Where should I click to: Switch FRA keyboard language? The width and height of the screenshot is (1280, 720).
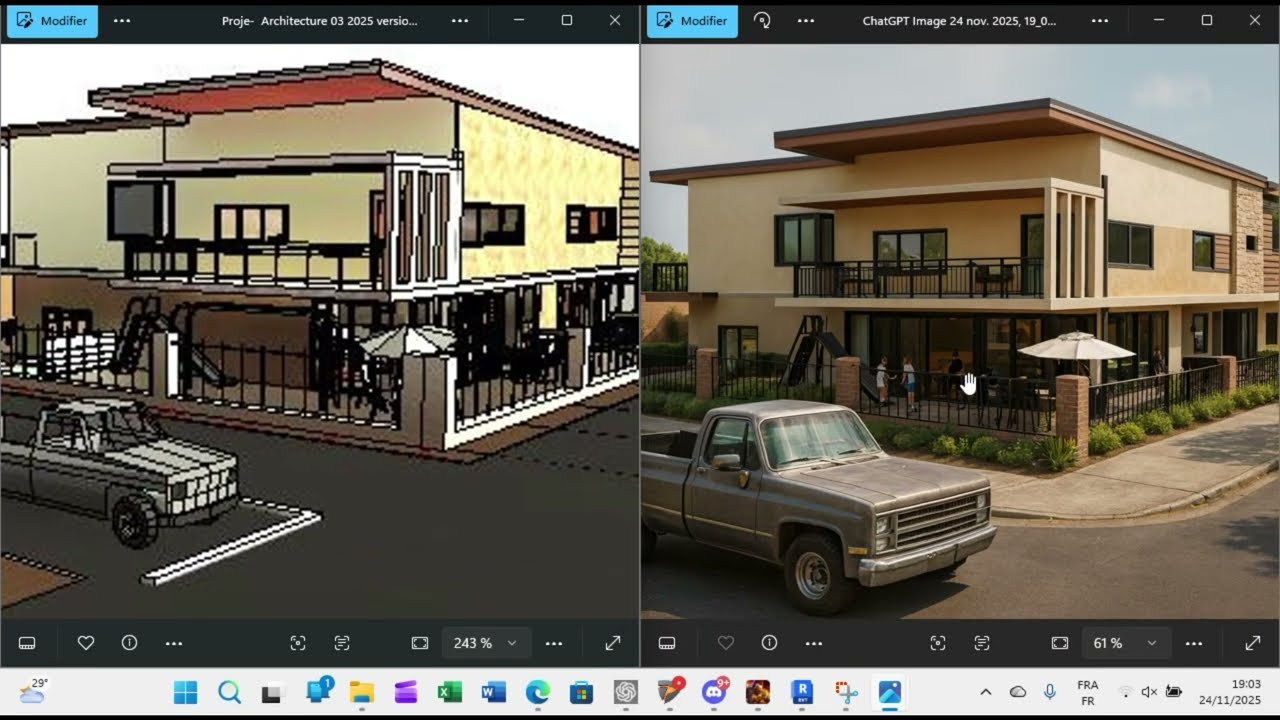[1087, 692]
